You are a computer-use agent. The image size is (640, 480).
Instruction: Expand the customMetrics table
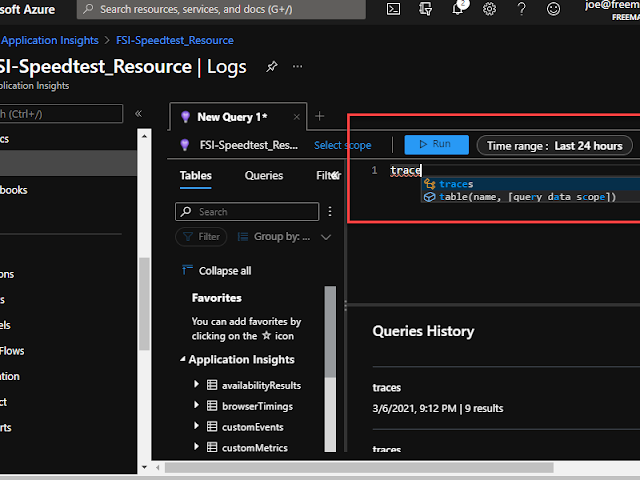[x=196, y=447]
